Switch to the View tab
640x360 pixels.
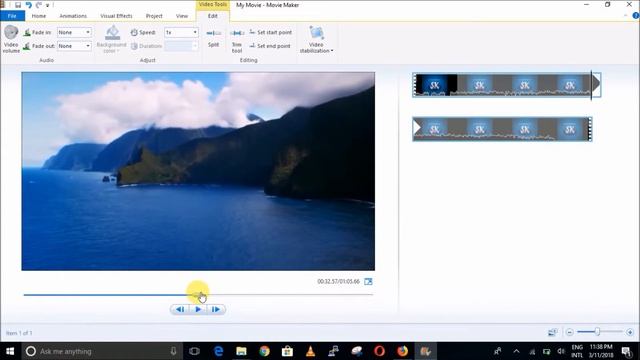click(x=182, y=16)
